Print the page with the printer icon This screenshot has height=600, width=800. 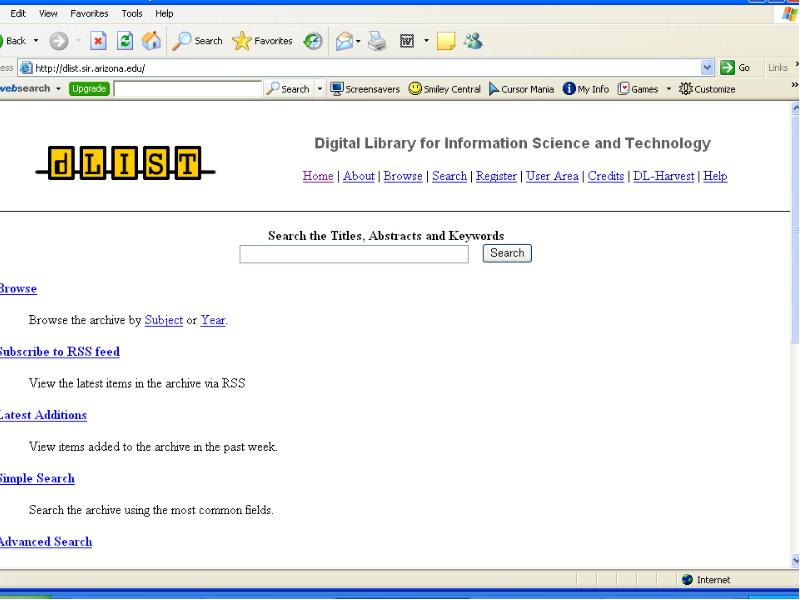pyautogui.click(x=378, y=41)
